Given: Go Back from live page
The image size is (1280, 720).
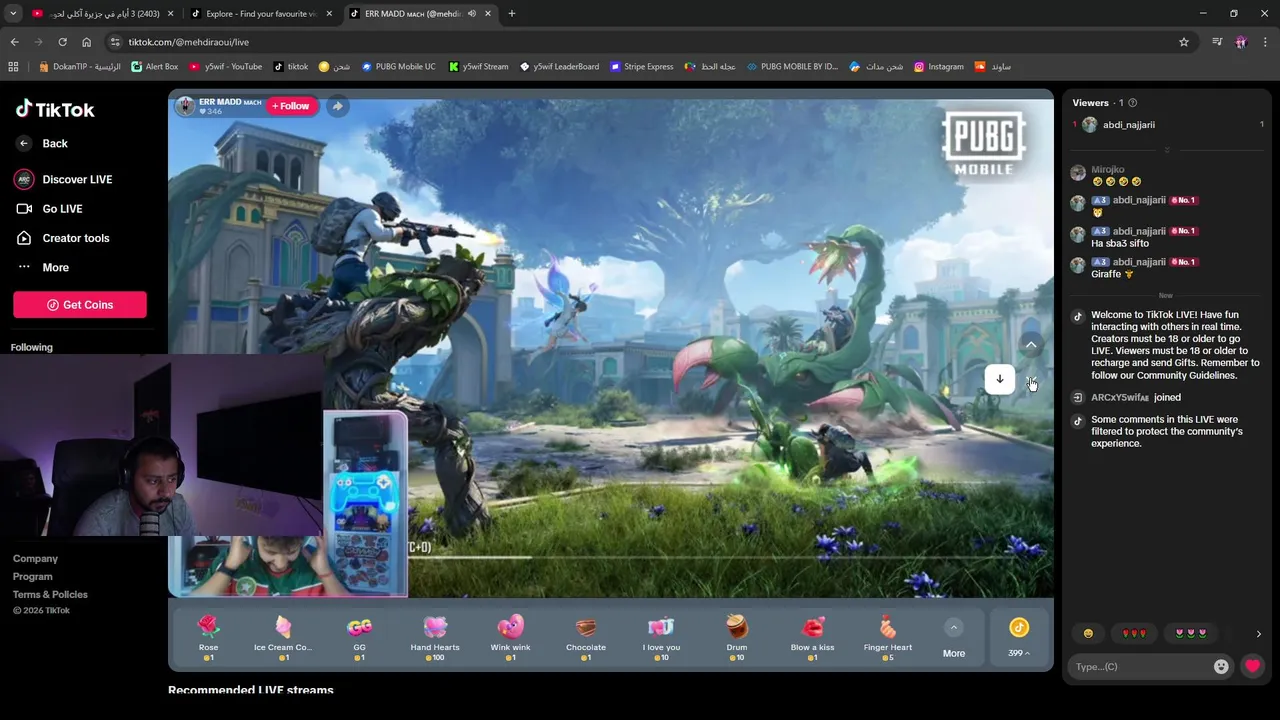Looking at the screenshot, I should pyautogui.click(x=42, y=144).
